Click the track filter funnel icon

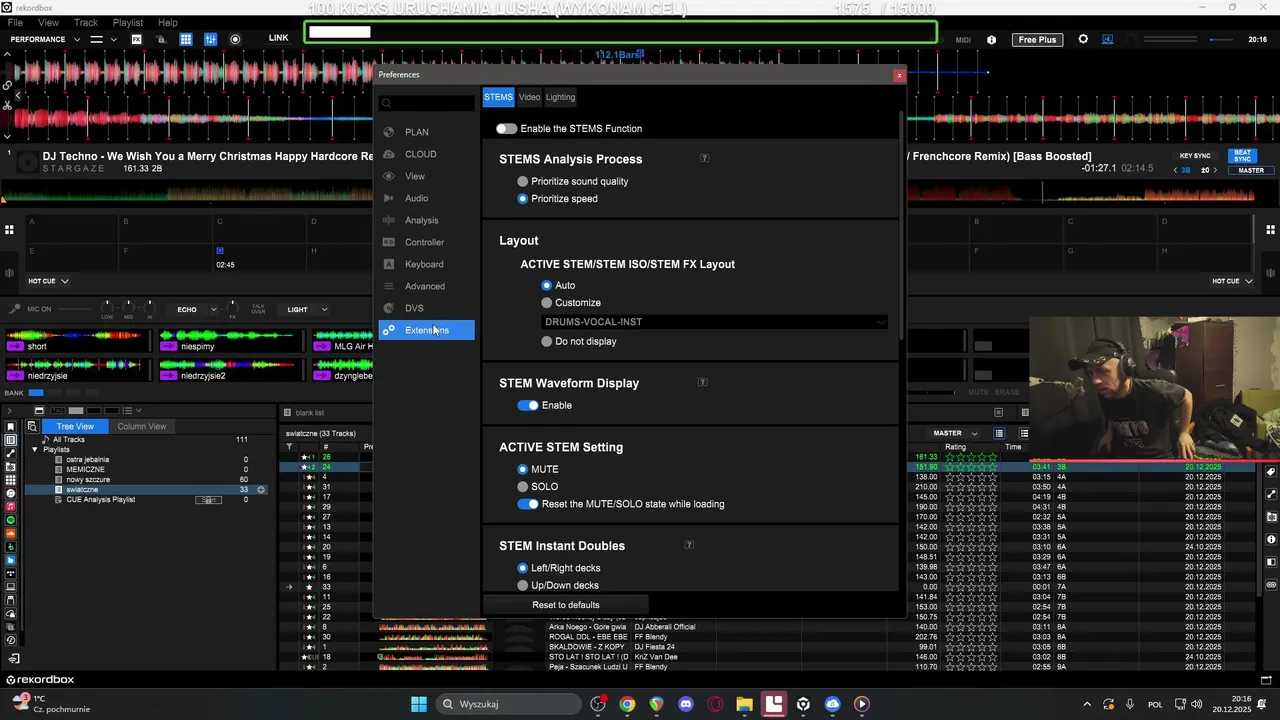point(289,447)
